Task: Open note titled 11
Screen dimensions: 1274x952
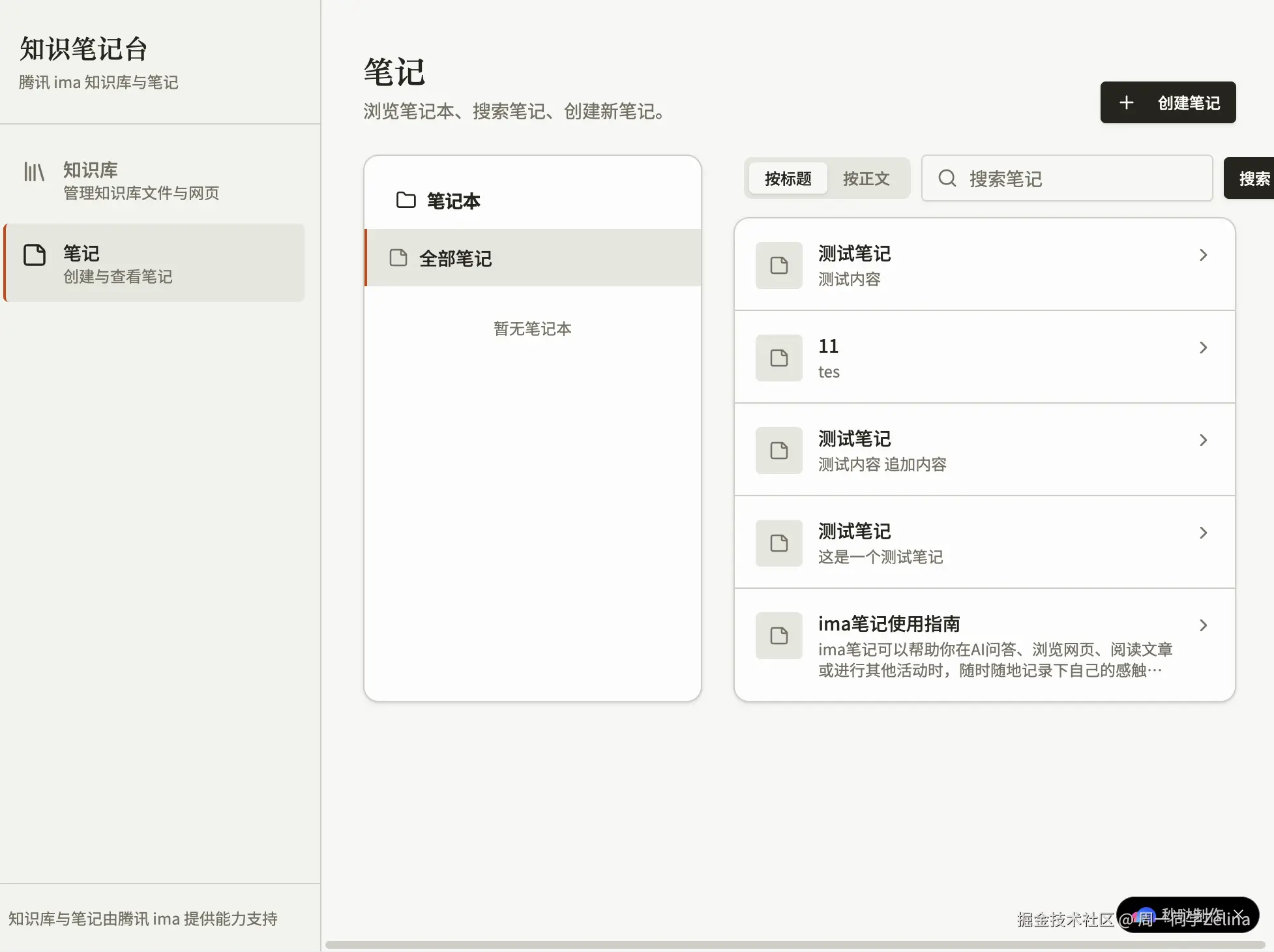Action: click(x=985, y=357)
